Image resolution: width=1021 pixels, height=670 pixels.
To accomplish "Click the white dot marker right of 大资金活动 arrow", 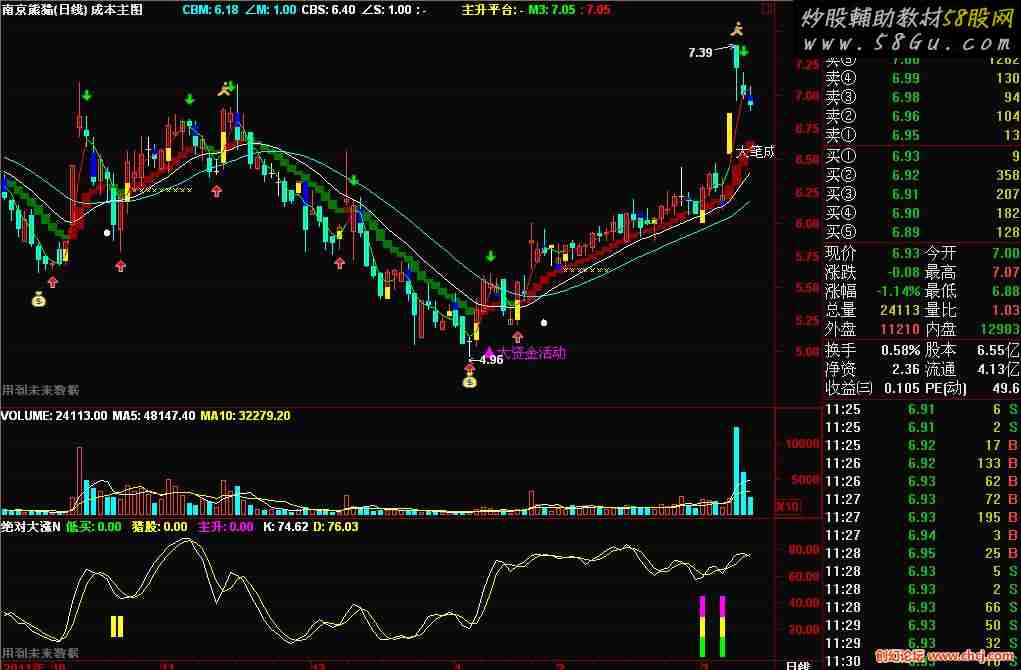I will [544, 322].
